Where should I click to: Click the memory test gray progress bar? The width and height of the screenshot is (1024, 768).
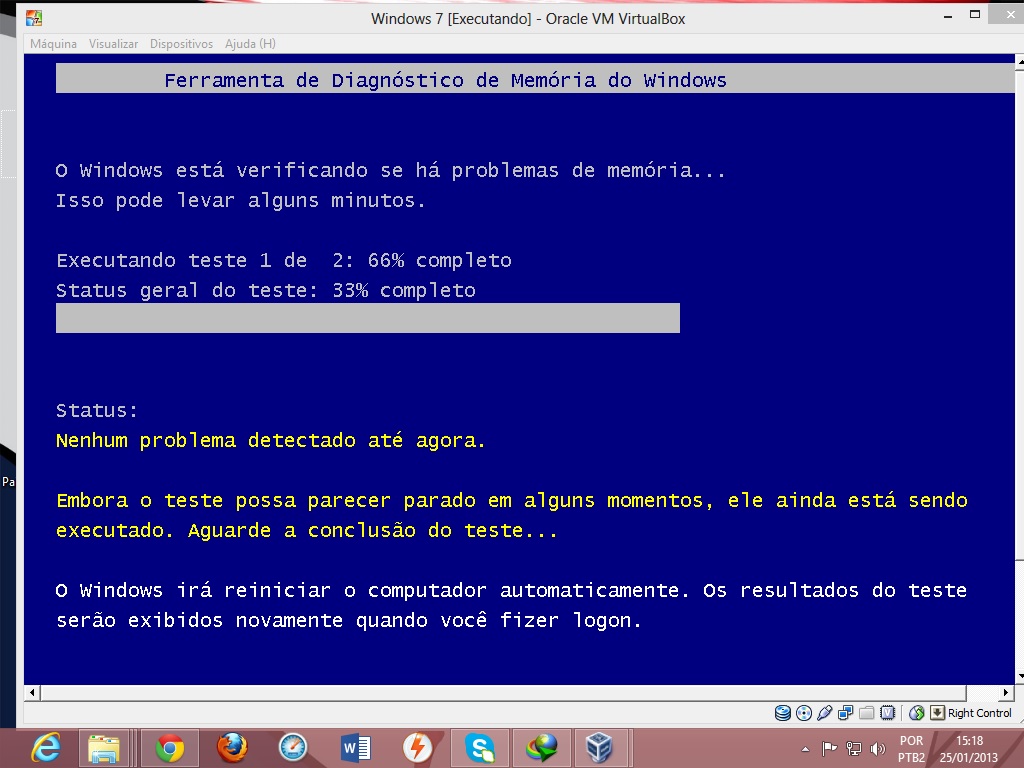click(x=368, y=318)
